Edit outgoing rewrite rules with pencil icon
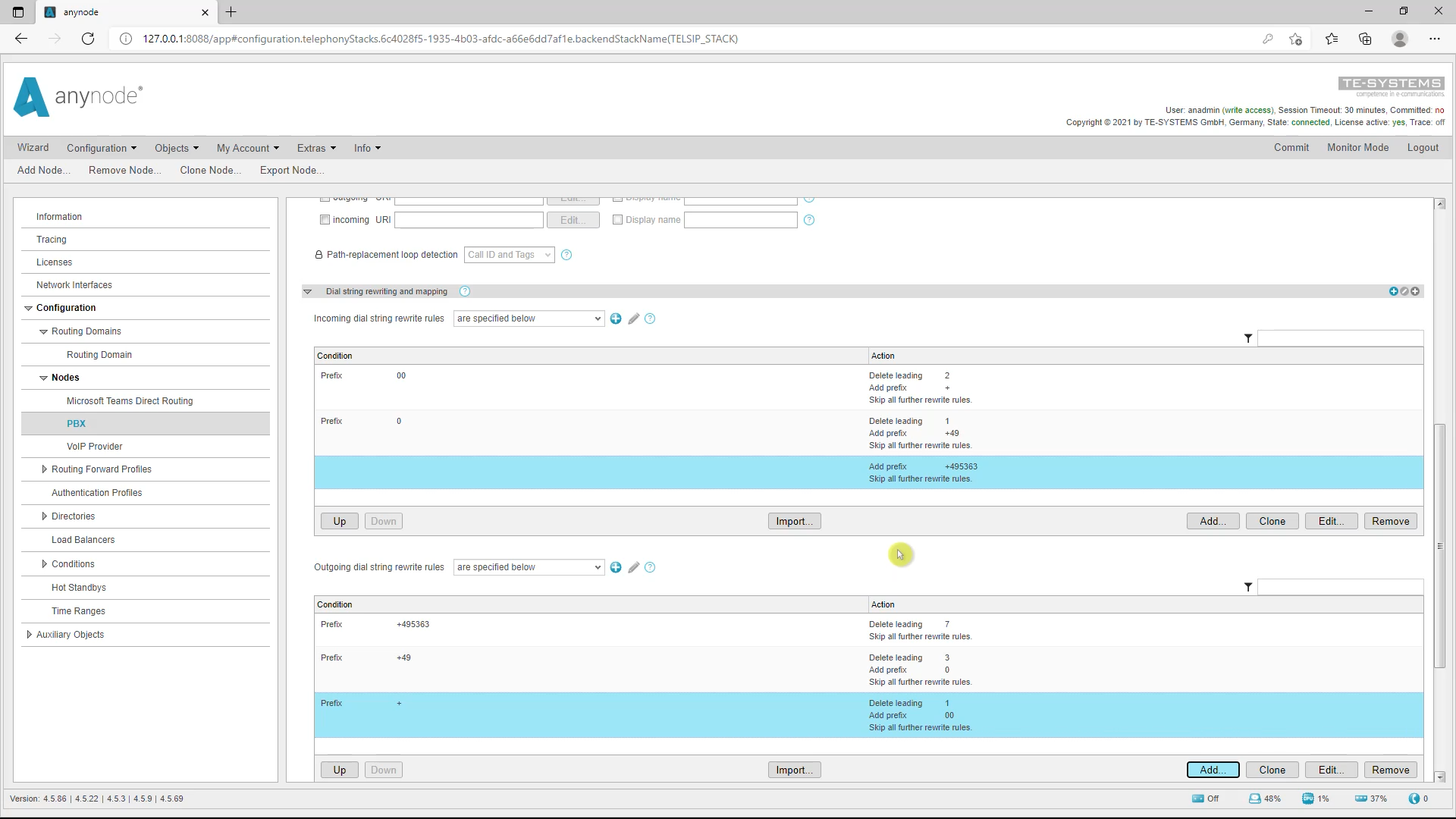Screen dimensions: 1456x819 pos(634,567)
